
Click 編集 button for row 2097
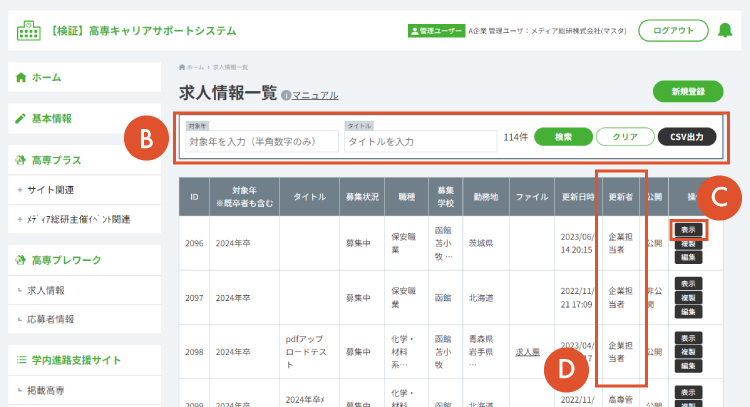point(688,312)
